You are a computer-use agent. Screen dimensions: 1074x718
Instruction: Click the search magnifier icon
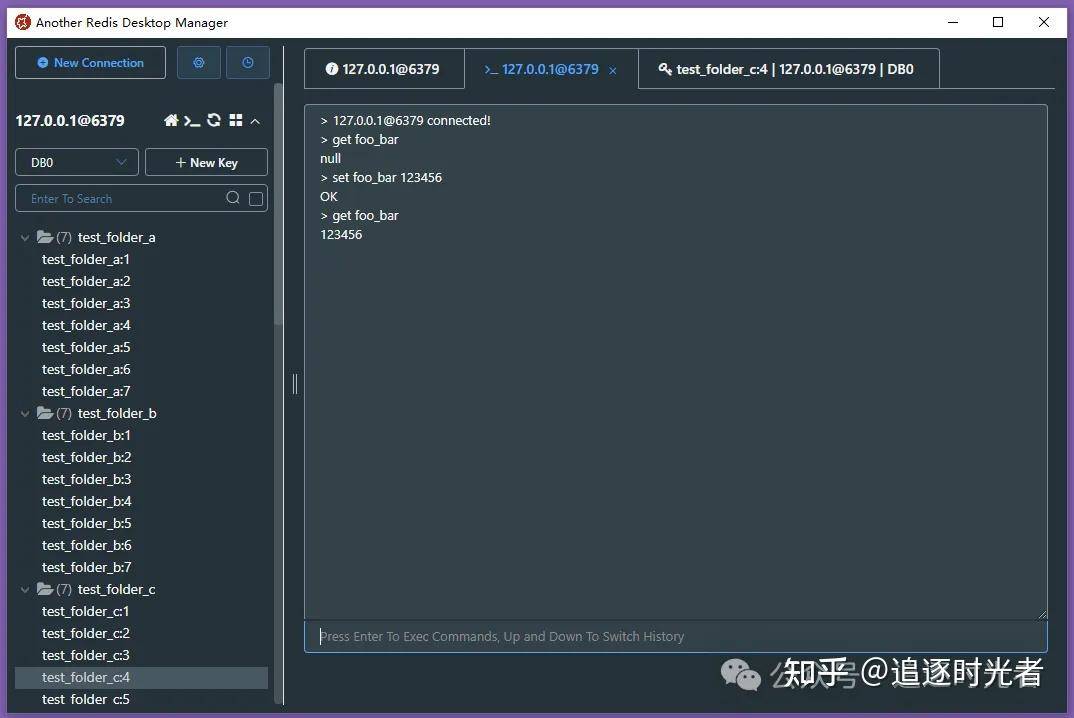click(x=233, y=198)
